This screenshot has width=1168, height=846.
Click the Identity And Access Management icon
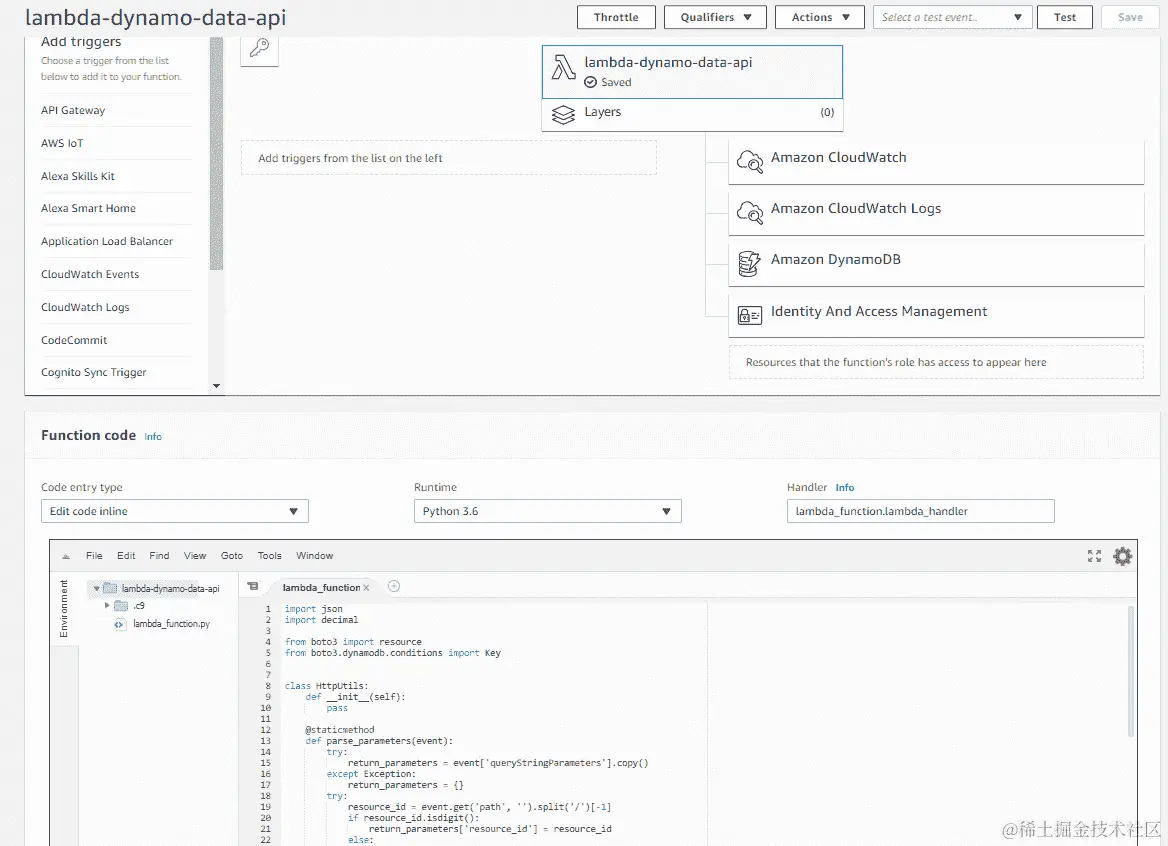(x=749, y=315)
